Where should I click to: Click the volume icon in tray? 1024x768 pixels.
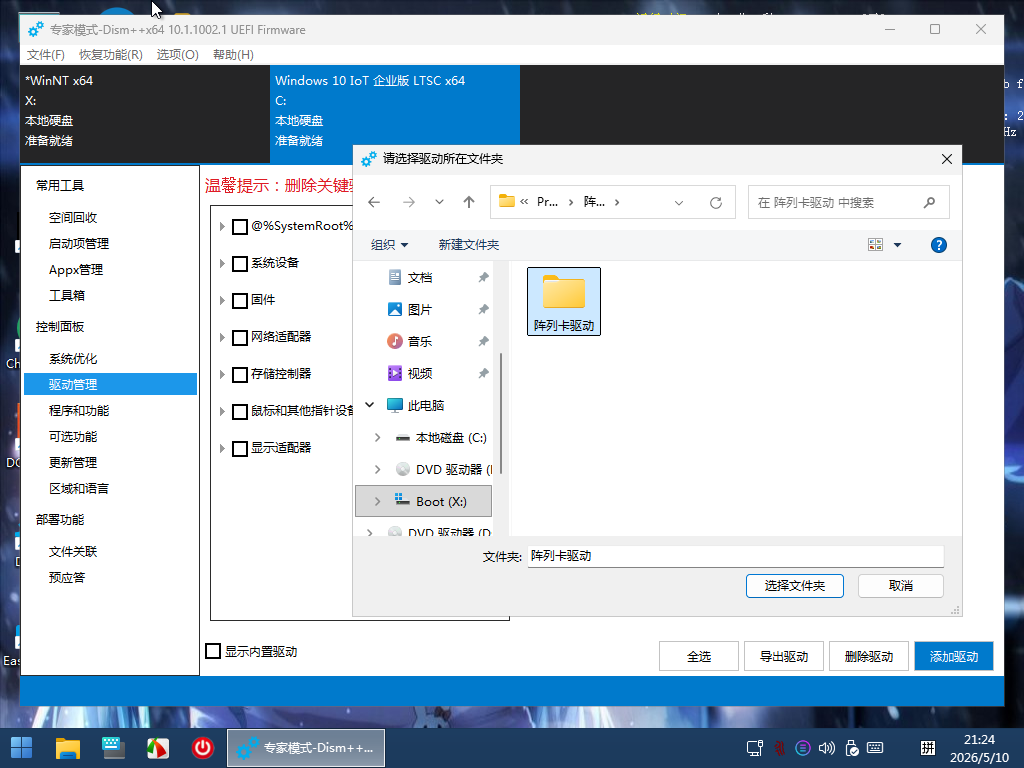pyautogui.click(x=826, y=748)
